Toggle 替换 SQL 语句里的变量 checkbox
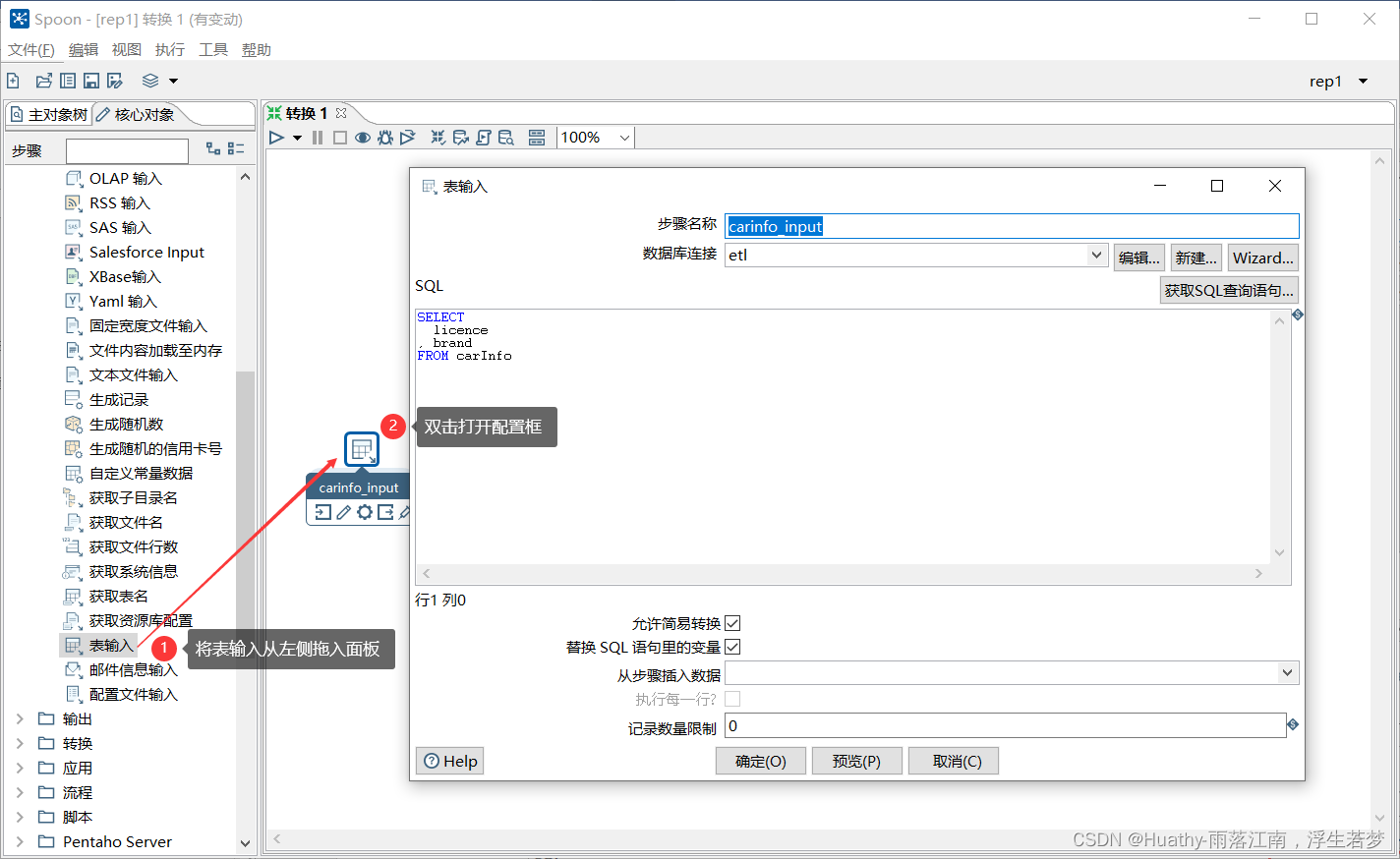The height and width of the screenshot is (859, 1400). point(732,647)
